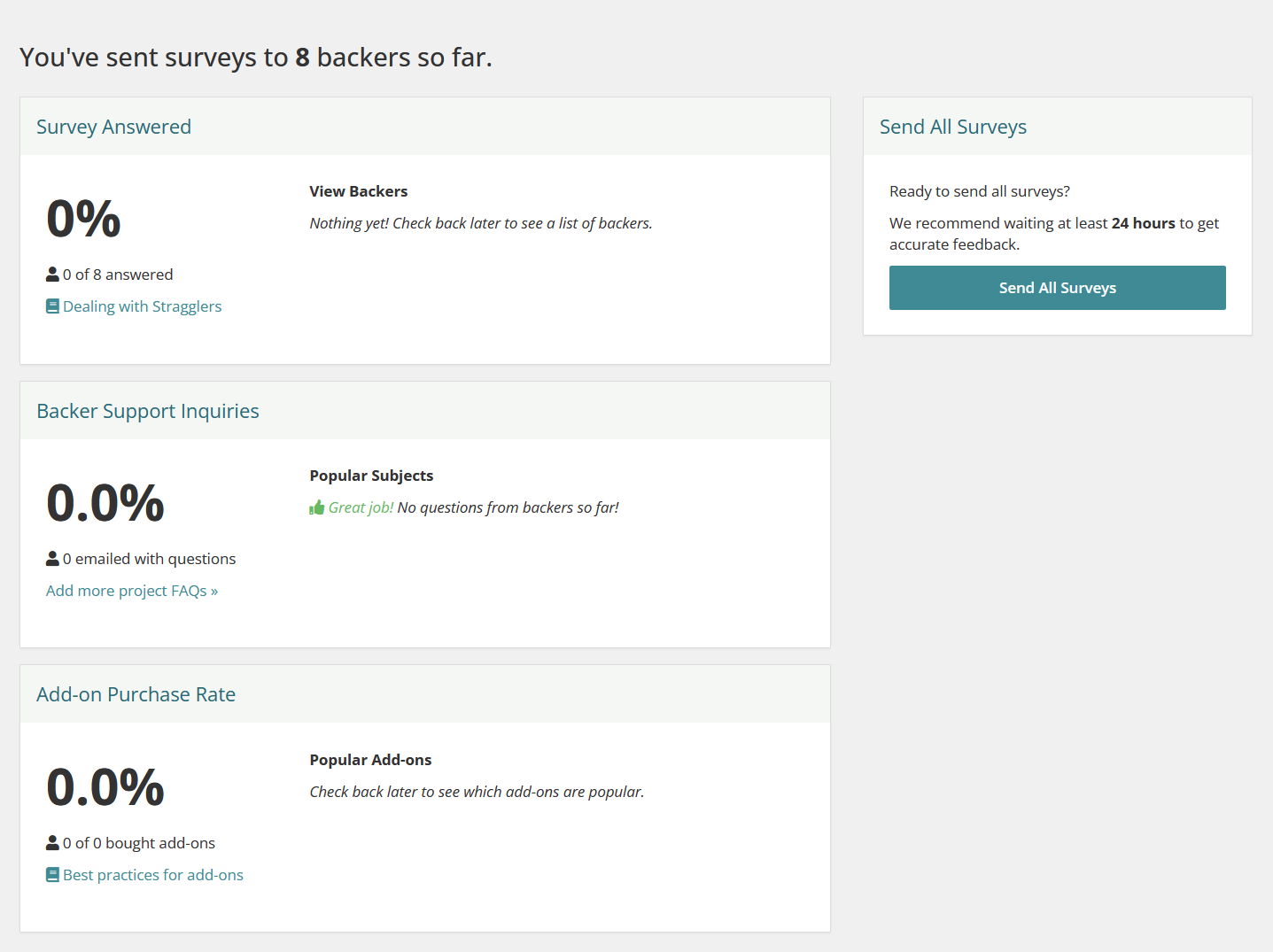1273x952 pixels.
Task: Click the book icon beside Dealing with Stragglers
Action: [52, 306]
